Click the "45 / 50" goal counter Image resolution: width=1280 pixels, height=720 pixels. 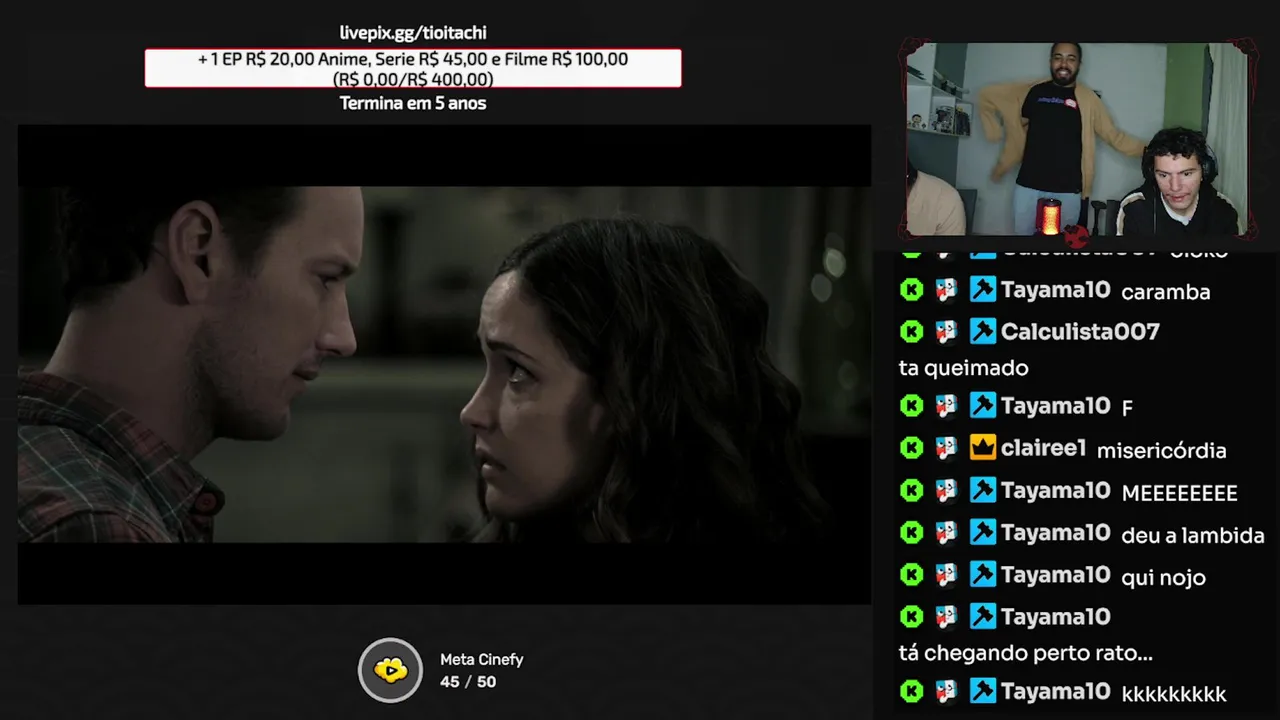468,682
